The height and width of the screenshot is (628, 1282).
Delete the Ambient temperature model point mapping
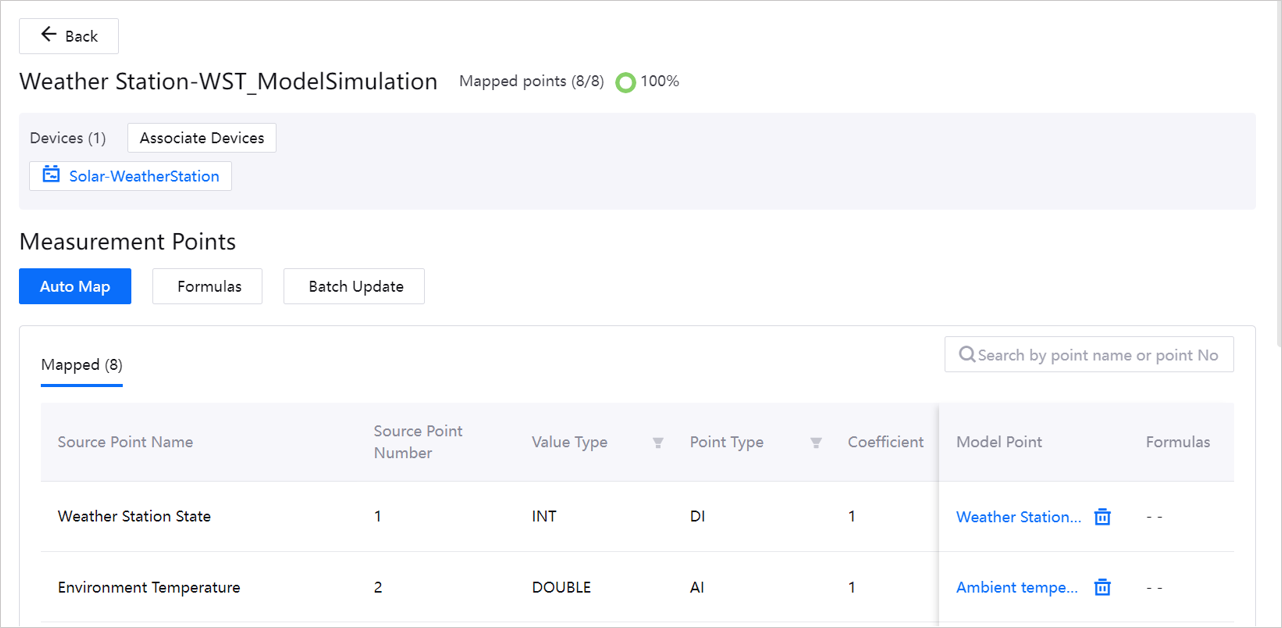(1102, 587)
